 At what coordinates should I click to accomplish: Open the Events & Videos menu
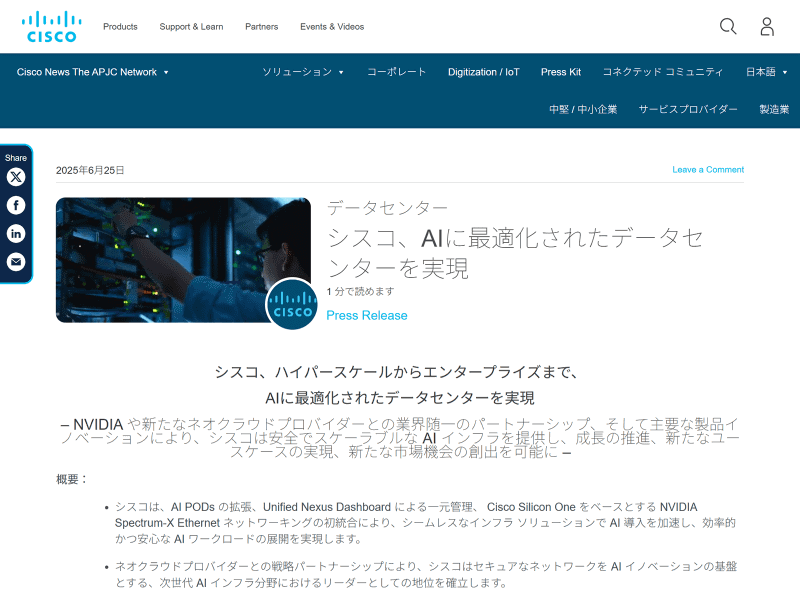(332, 27)
